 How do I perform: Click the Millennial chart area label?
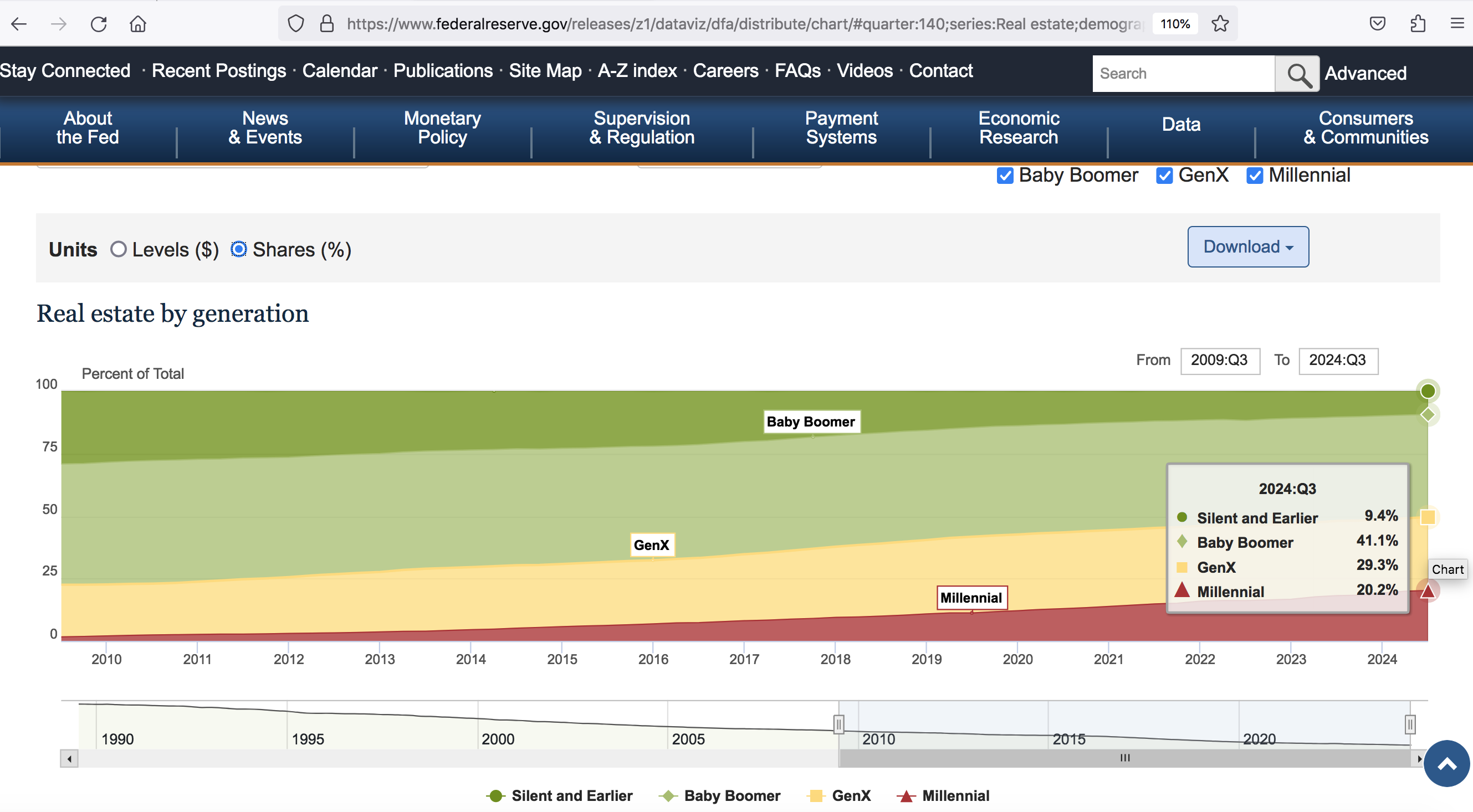coord(971,598)
